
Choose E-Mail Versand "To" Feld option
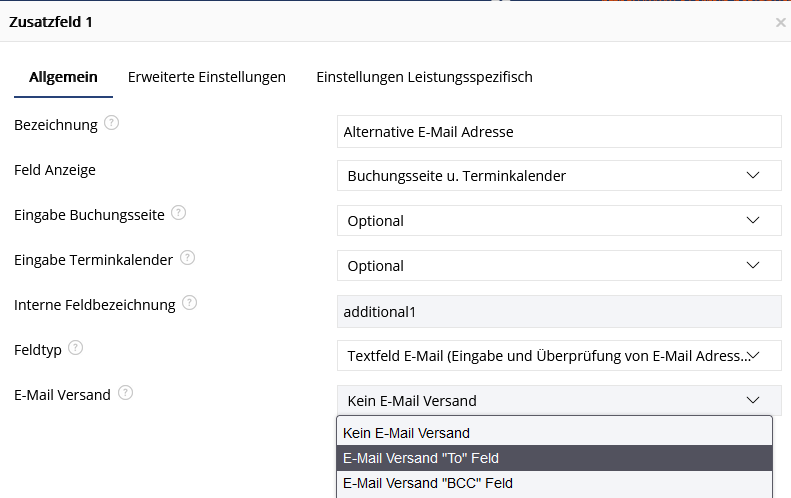click(x=554, y=458)
